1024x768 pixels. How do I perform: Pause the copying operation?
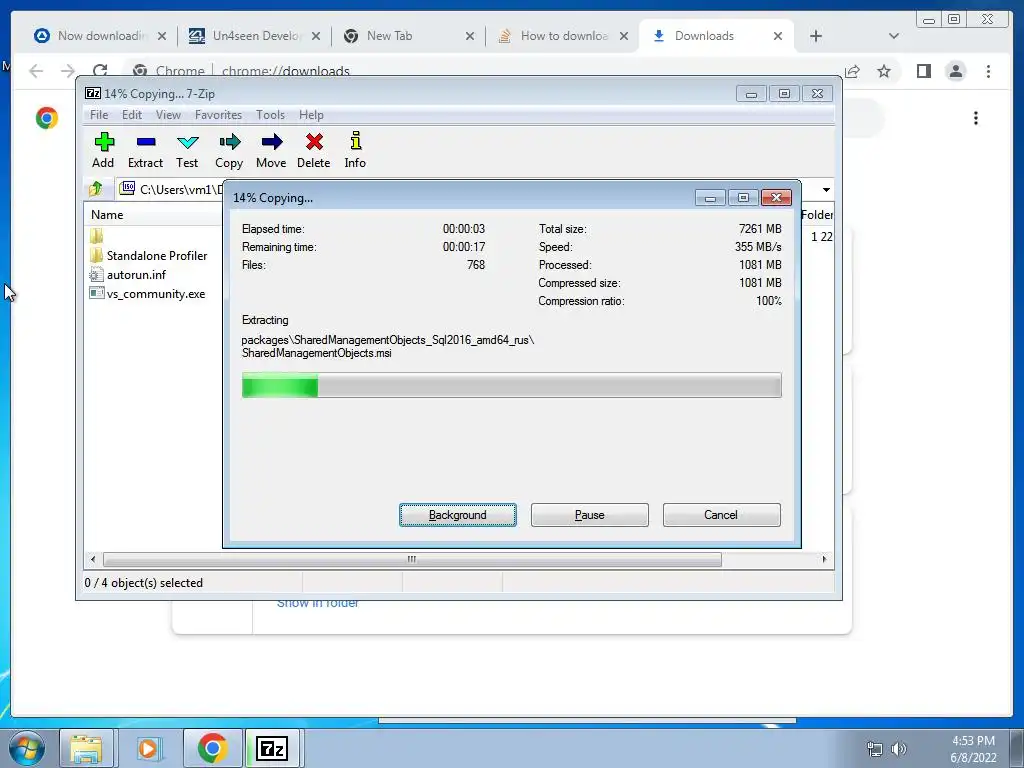[x=590, y=515]
